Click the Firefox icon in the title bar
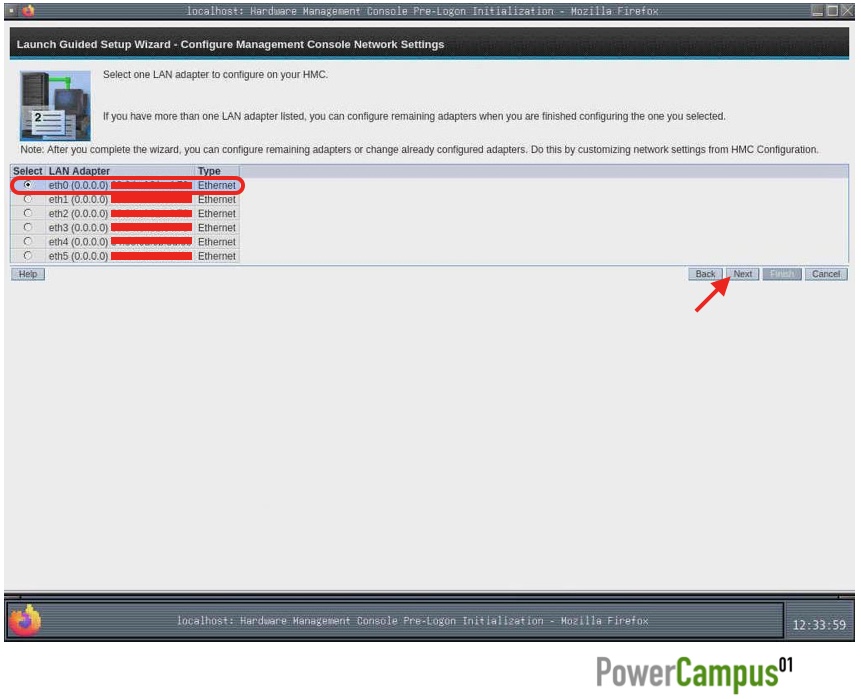Viewport: 861px width, 699px height. click(x=28, y=10)
